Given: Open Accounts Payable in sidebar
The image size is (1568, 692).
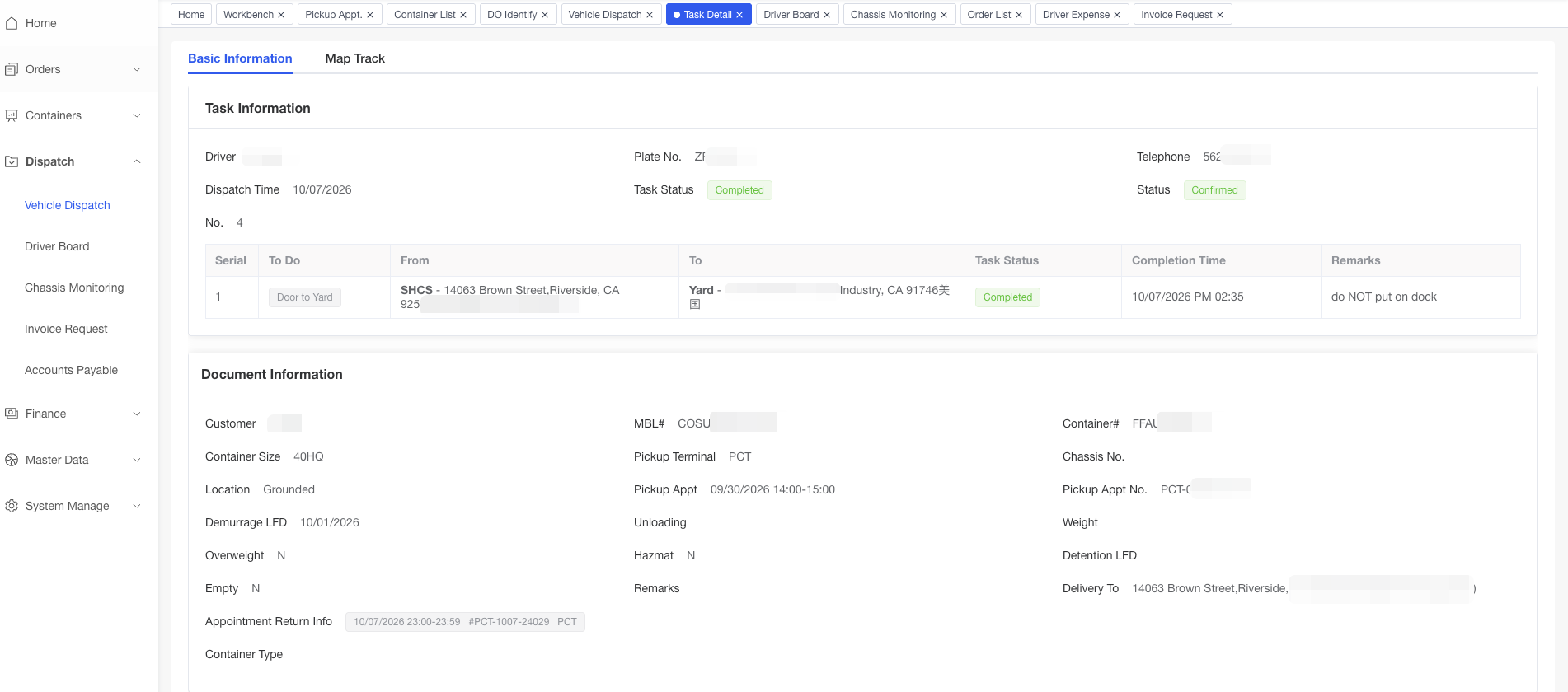Looking at the screenshot, I should [x=71, y=370].
